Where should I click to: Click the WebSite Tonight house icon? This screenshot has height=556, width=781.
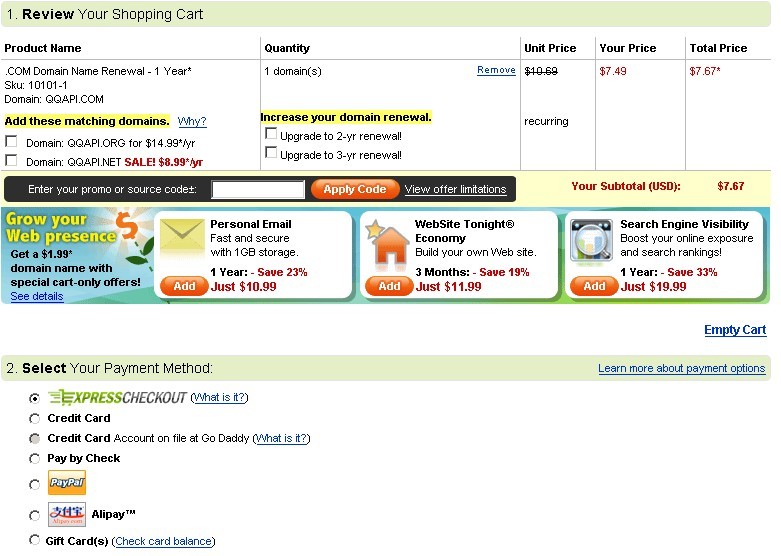coord(388,242)
